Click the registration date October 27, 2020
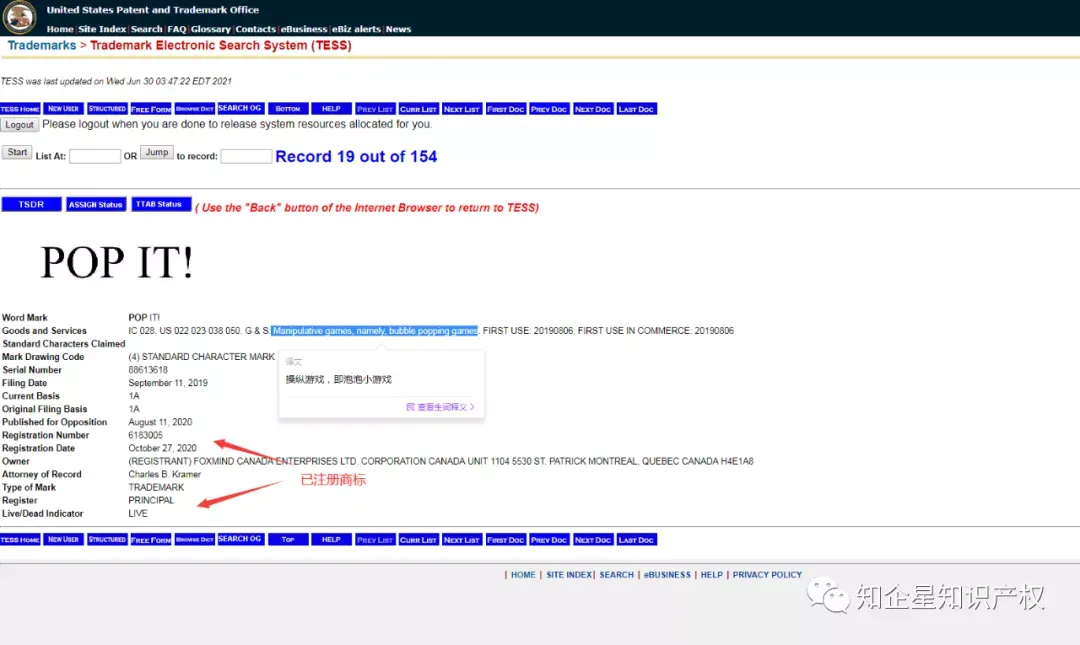 (x=163, y=449)
